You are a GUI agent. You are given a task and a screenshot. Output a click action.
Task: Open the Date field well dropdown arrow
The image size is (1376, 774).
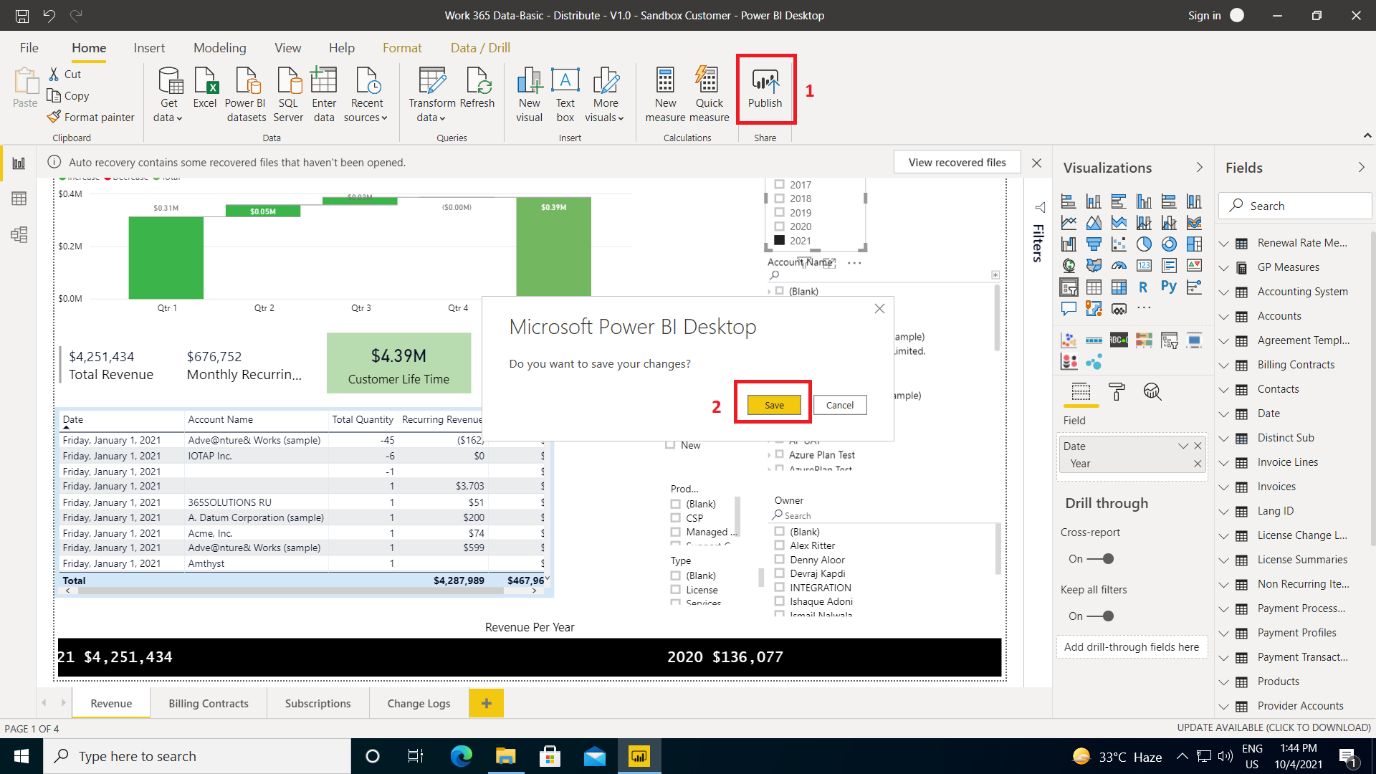[x=1183, y=446]
